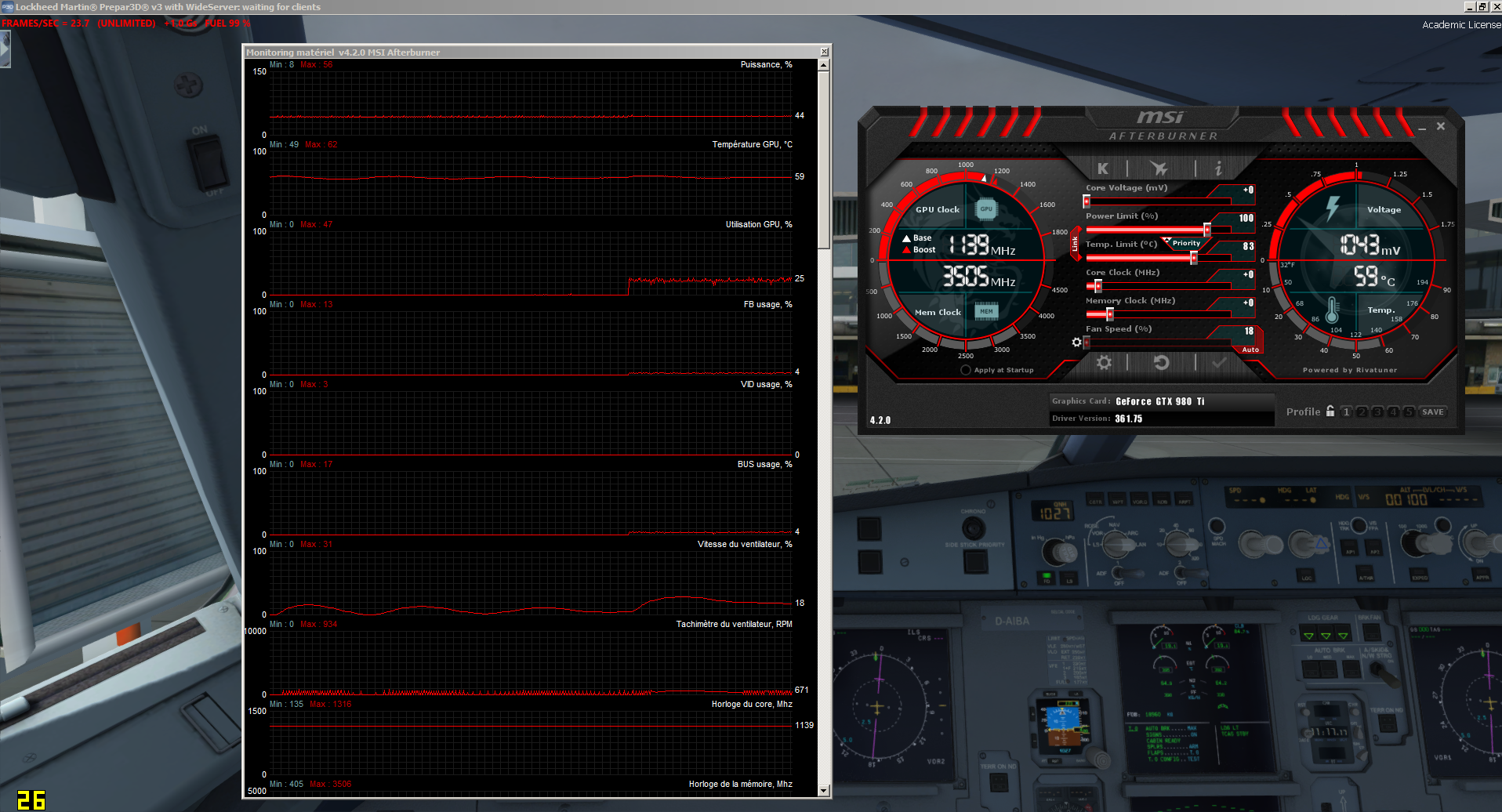Toggle the Link between power and temp limits

tap(1075, 244)
